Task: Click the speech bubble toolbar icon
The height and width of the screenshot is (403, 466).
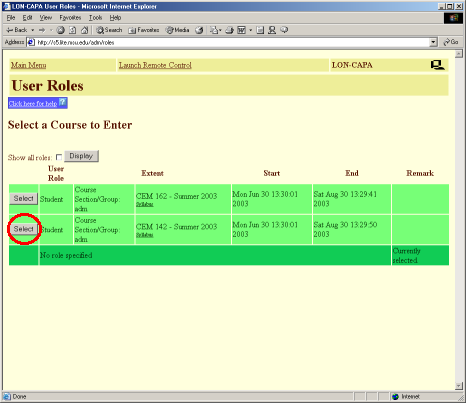Action: (x=284, y=30)
